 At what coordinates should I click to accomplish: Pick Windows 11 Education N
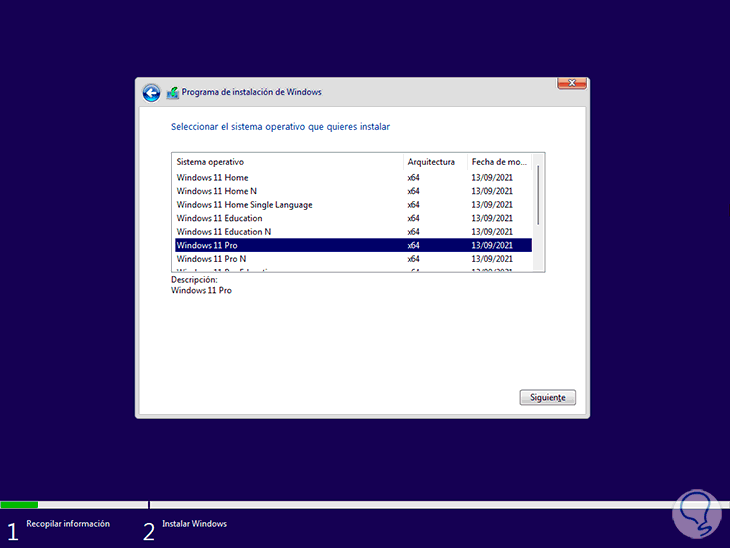353,232
